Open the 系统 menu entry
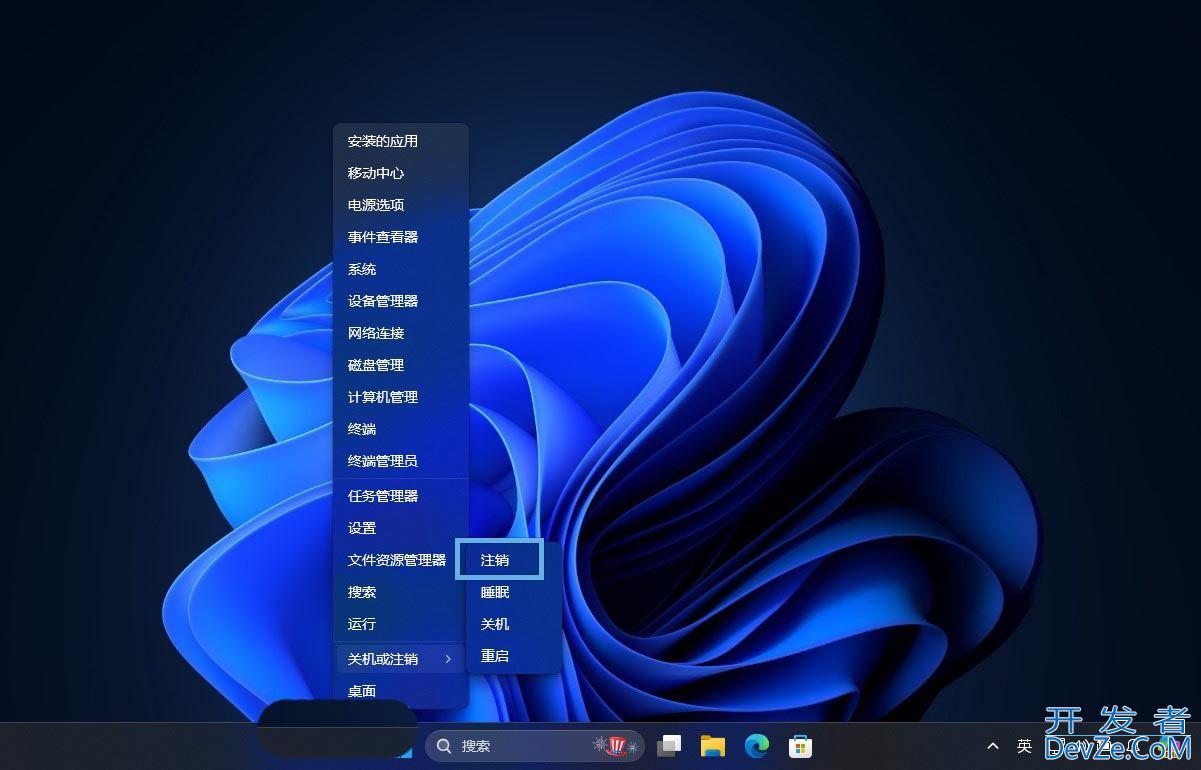 click(x=400, y=269)
